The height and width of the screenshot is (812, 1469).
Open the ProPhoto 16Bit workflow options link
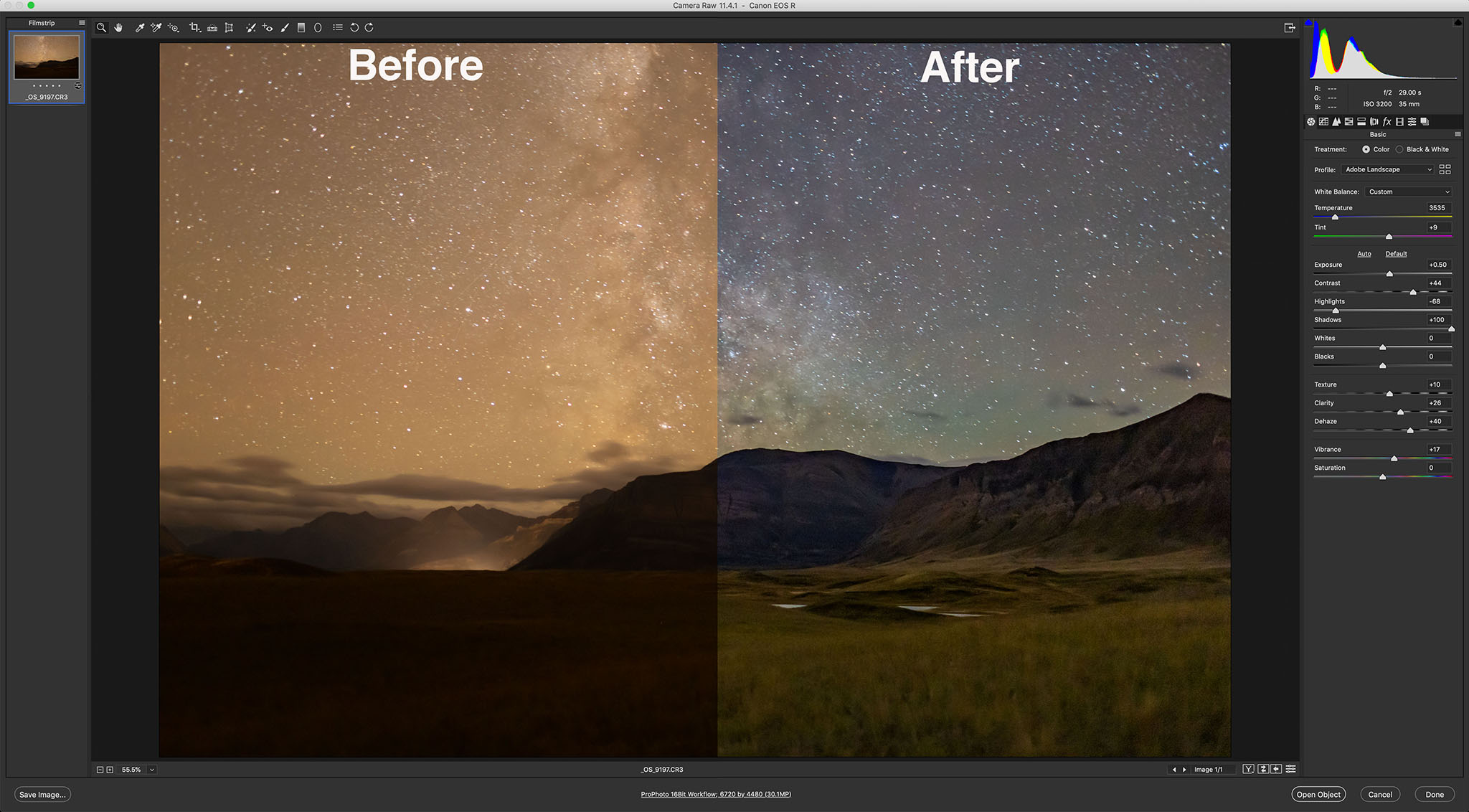pyautogui.click(x=715, y=794)
